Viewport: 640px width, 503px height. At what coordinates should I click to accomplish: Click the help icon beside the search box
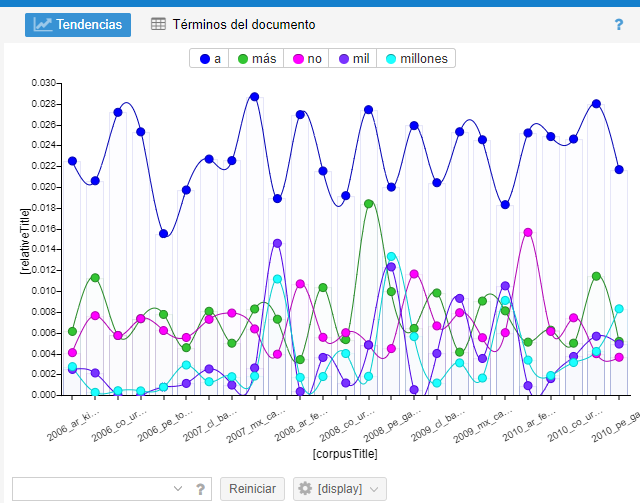click(x=201, y=489)
